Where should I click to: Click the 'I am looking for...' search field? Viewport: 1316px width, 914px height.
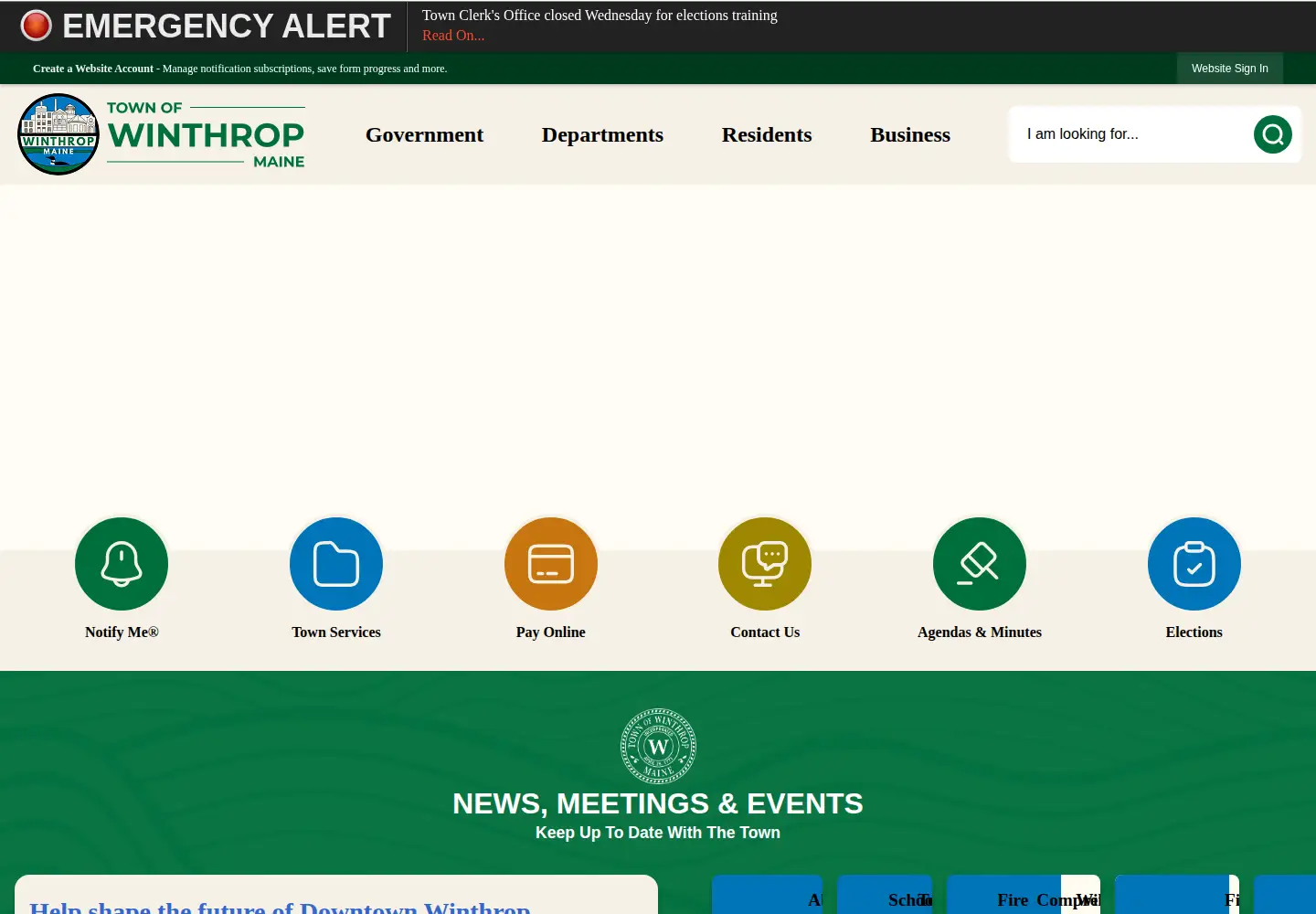(x=1131, y=134)
